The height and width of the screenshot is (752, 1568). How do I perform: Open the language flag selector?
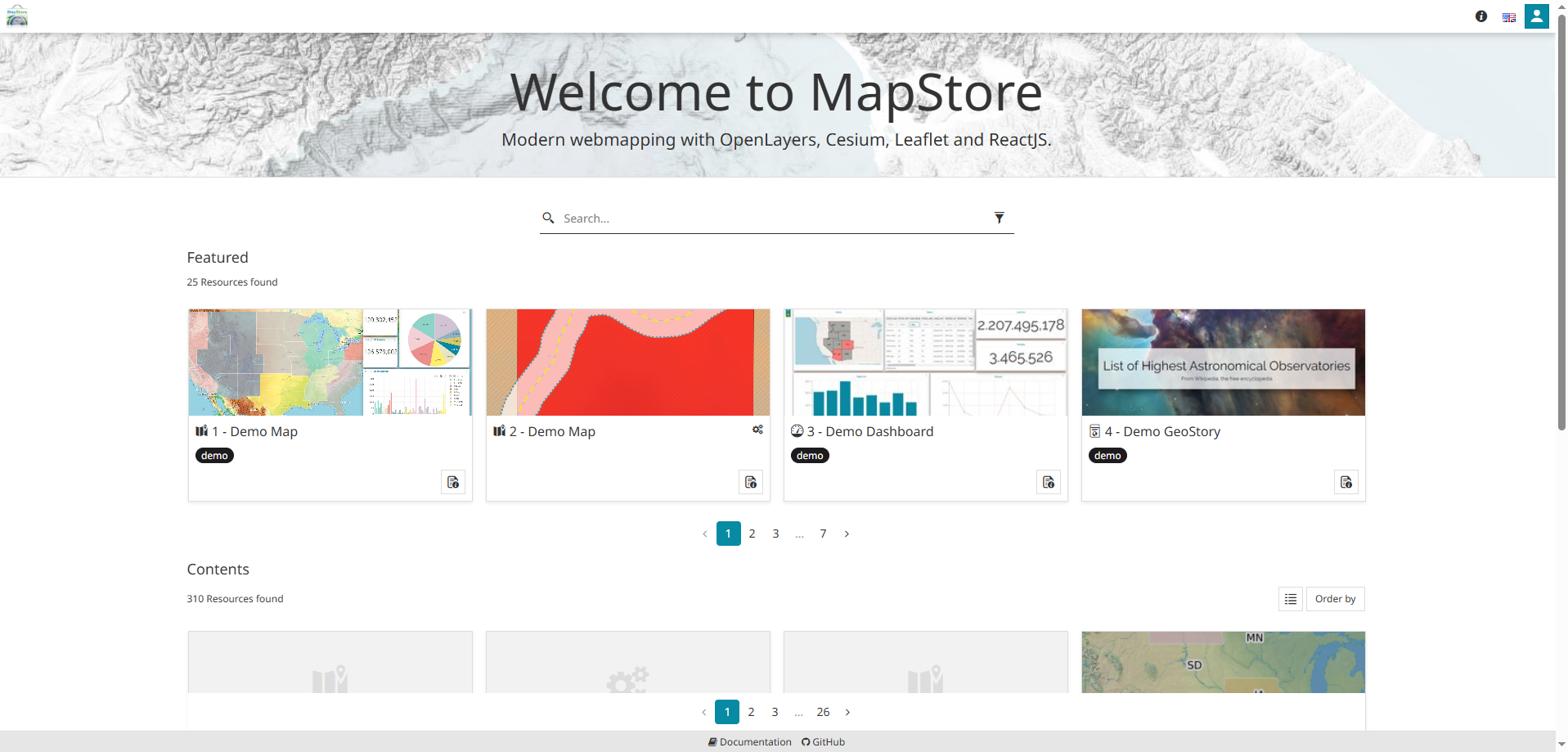[1508, 17]
